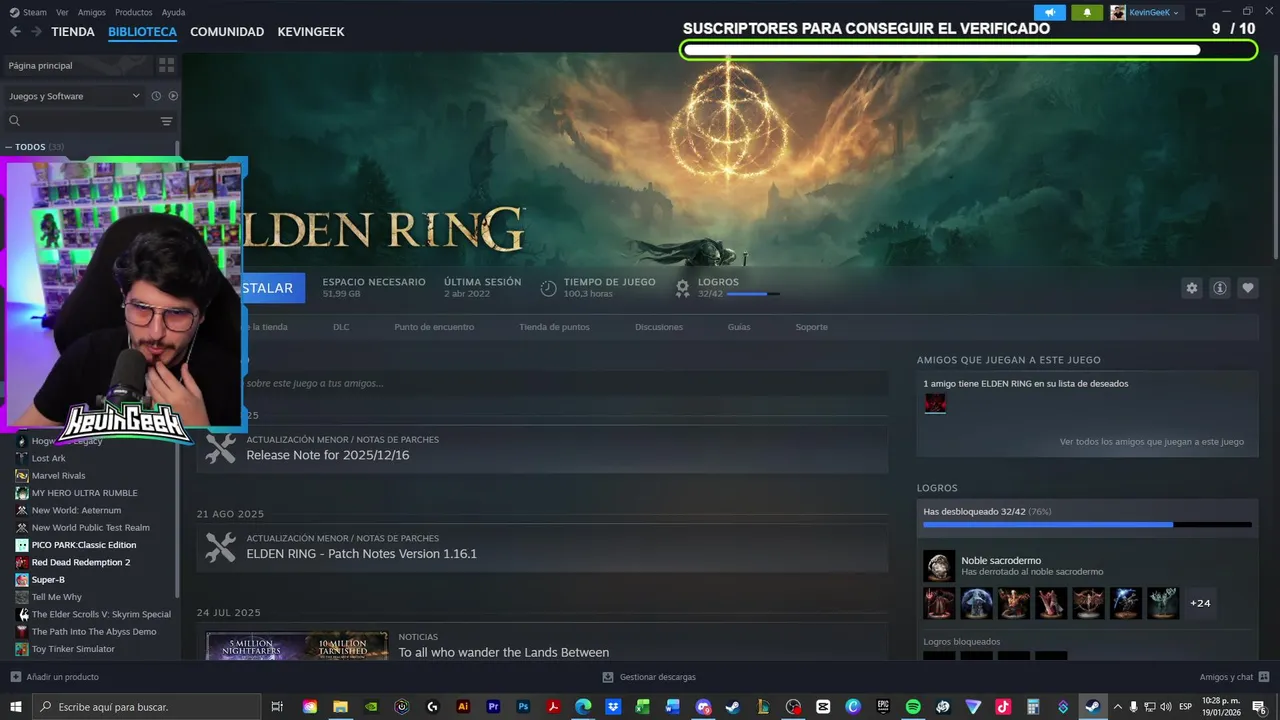Open Punto de encuentro link

tap(434, 327)
